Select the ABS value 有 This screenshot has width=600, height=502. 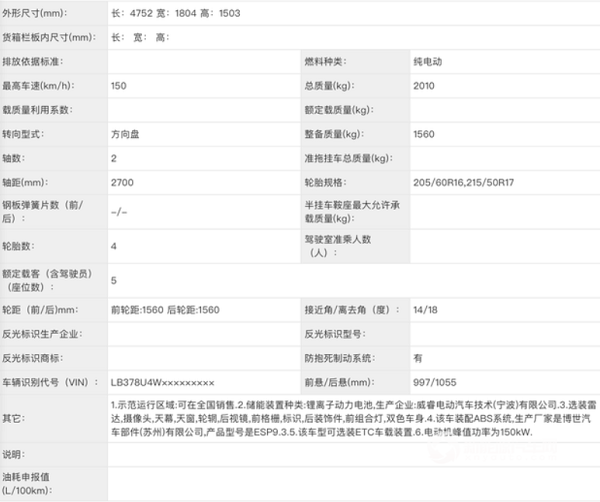(417, 358)
